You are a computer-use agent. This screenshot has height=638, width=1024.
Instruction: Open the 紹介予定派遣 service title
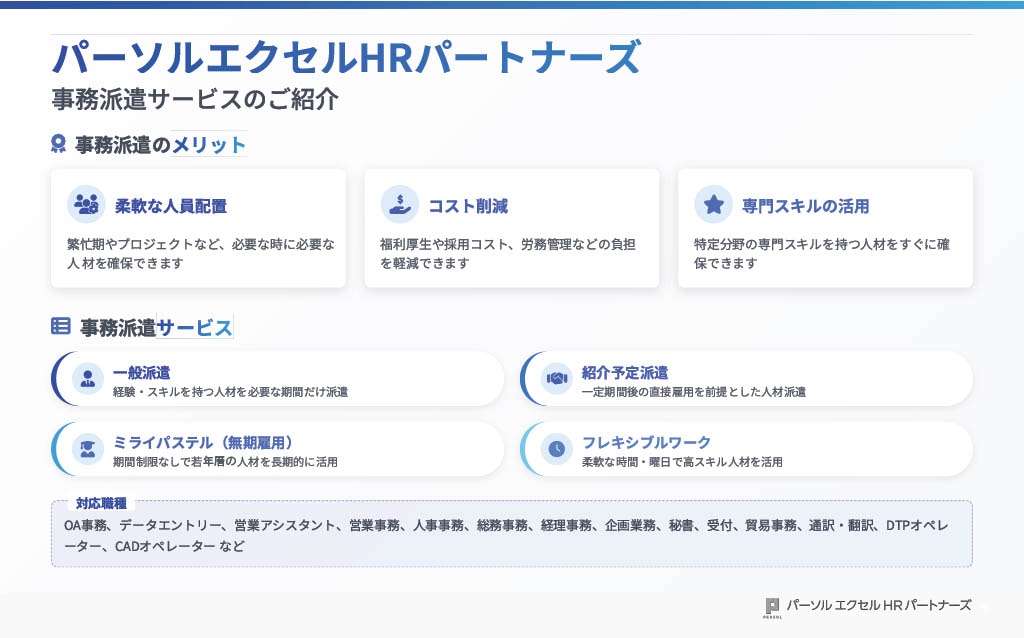coord(625,372)
